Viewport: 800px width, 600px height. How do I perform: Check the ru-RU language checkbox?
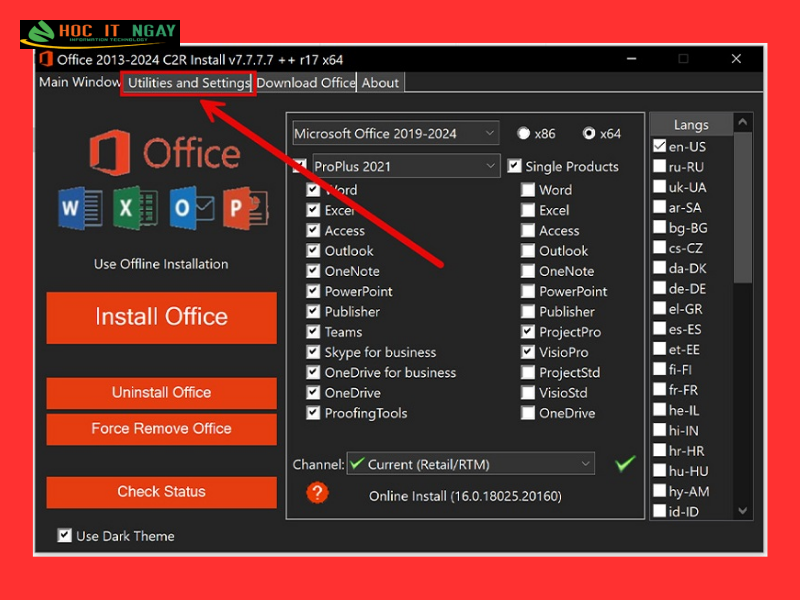tap(659, 166)
